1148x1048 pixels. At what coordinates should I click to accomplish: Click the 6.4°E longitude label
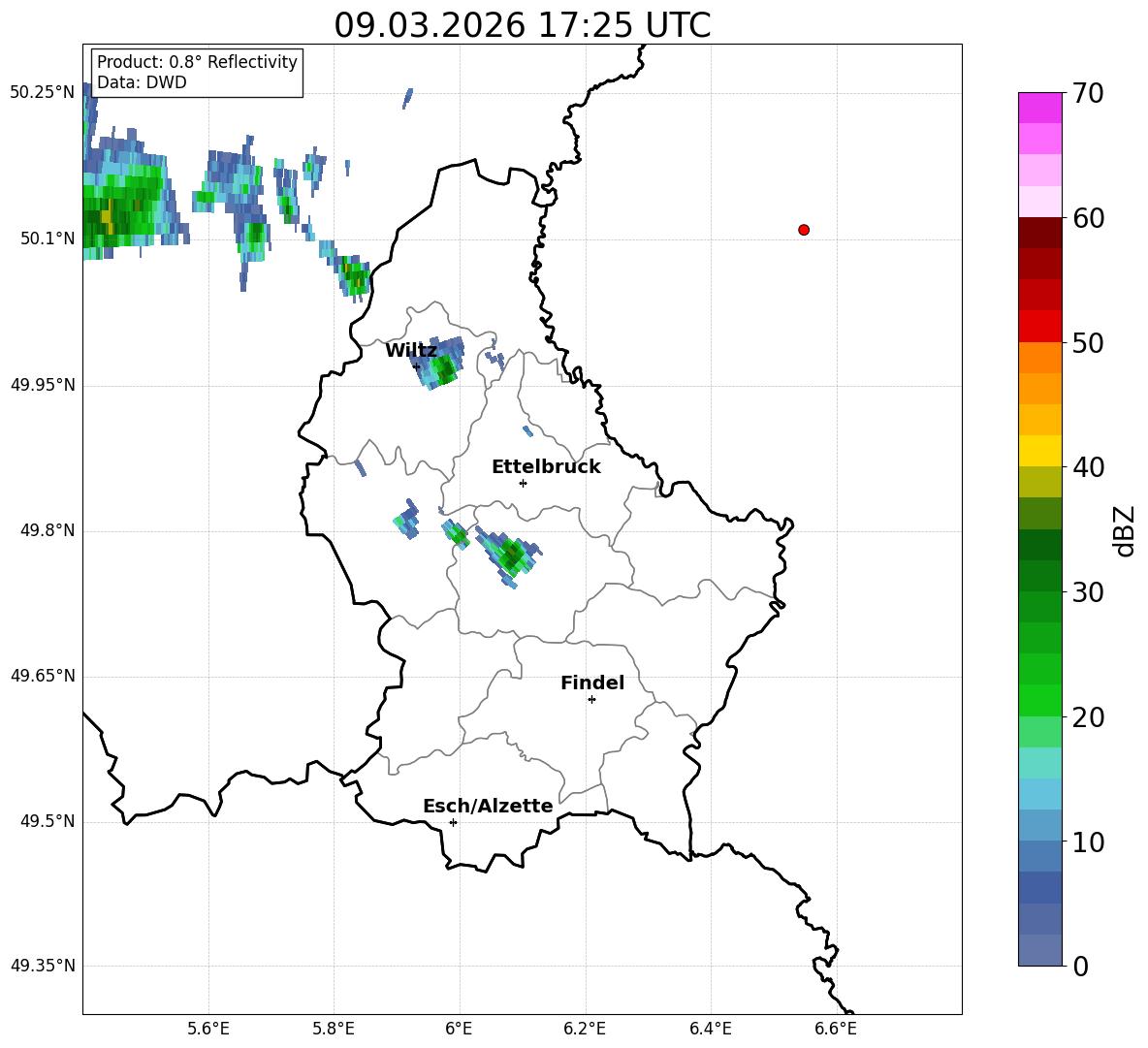(x=710, y=1029)
